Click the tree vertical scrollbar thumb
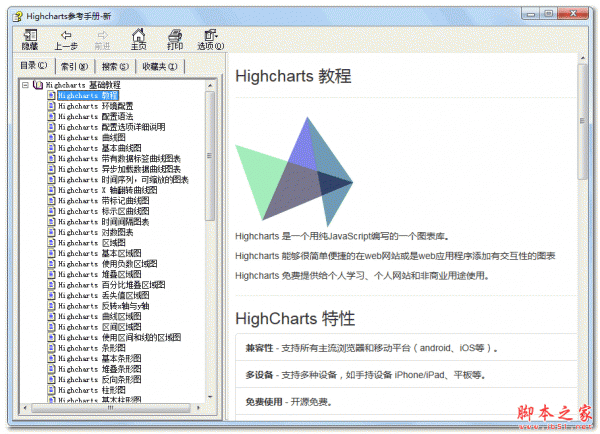The width and height of the screenshot is (600, 434). click(x=210, y=156)
